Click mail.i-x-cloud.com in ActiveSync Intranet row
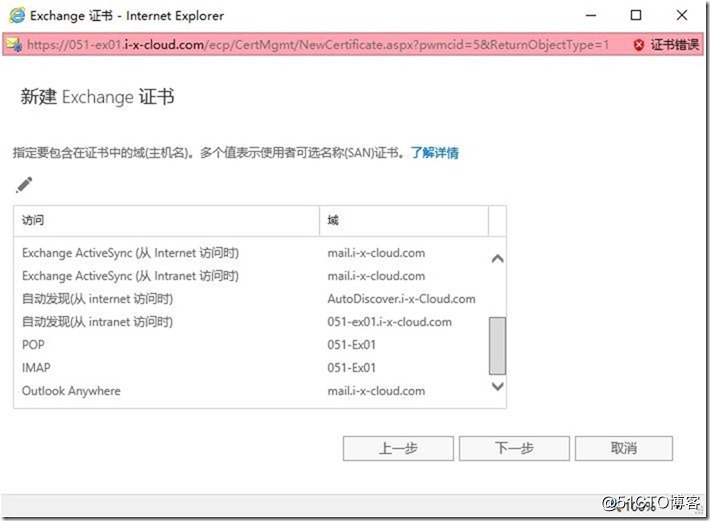Image resolution: width=710 pixels, height=521 pixels. pos(376,276)
